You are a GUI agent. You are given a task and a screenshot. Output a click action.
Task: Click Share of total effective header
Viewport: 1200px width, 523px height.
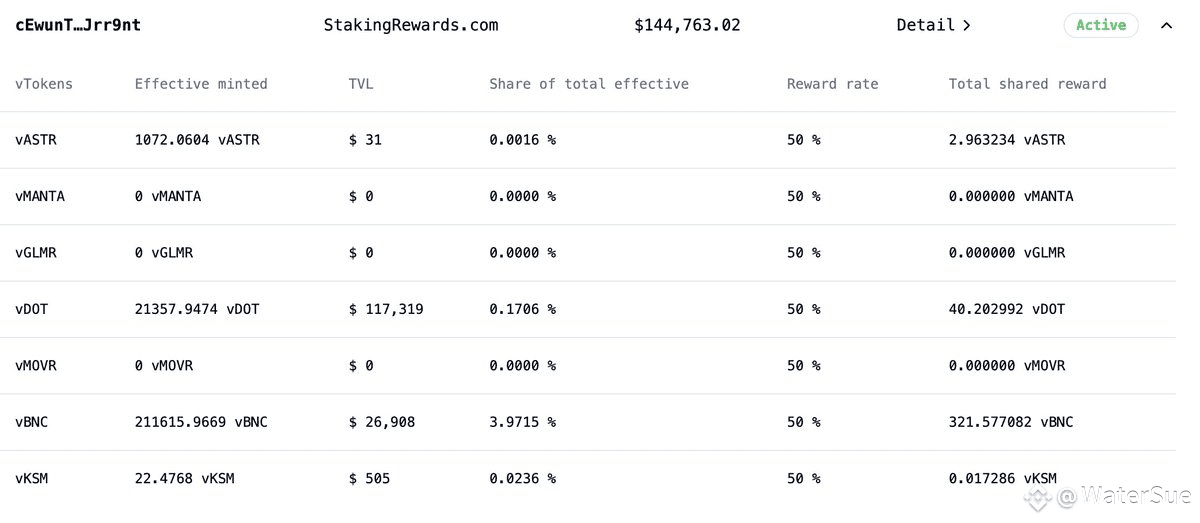(588, 84)
